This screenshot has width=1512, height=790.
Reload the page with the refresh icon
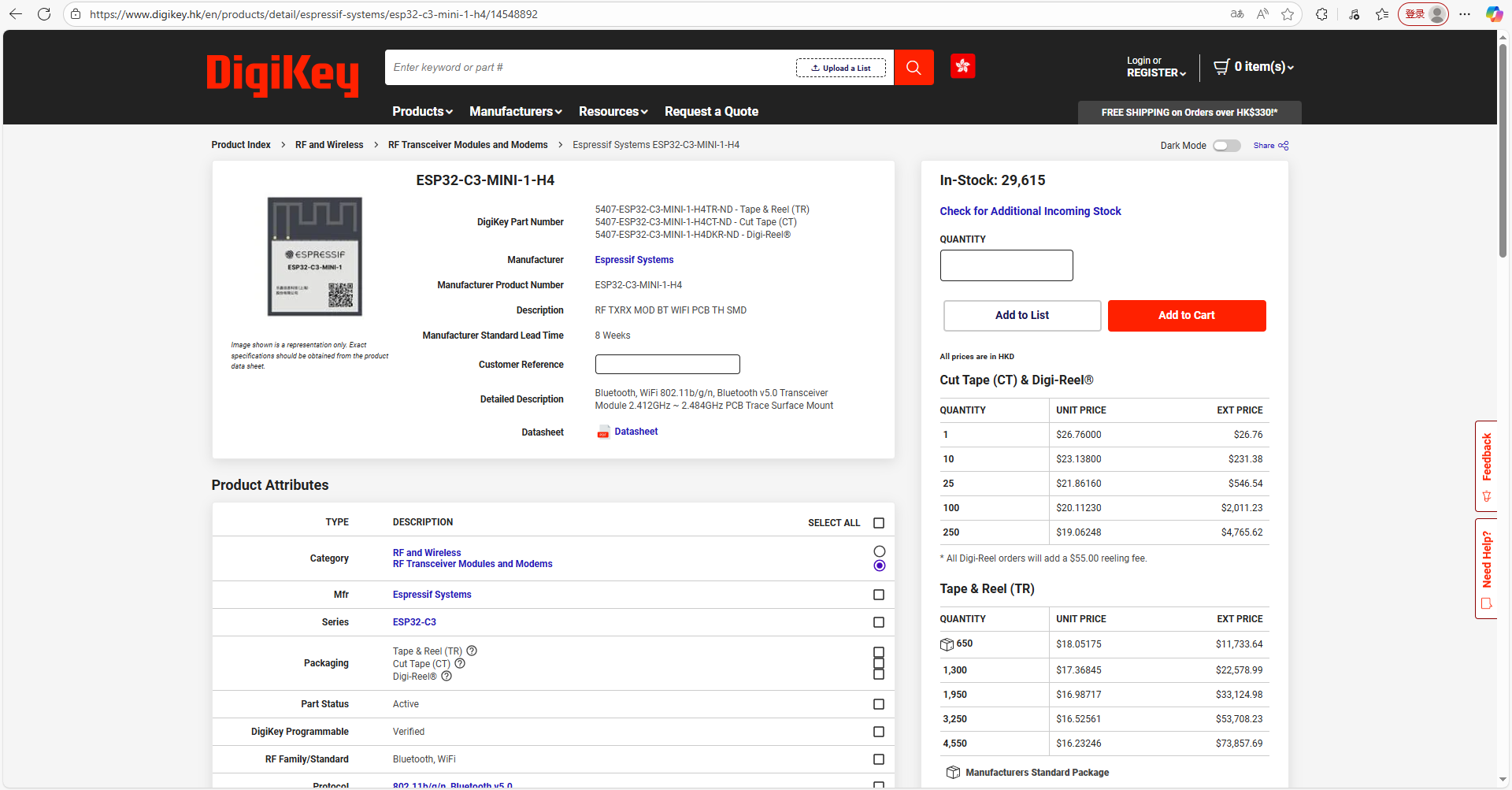click(x=44, y=14)
